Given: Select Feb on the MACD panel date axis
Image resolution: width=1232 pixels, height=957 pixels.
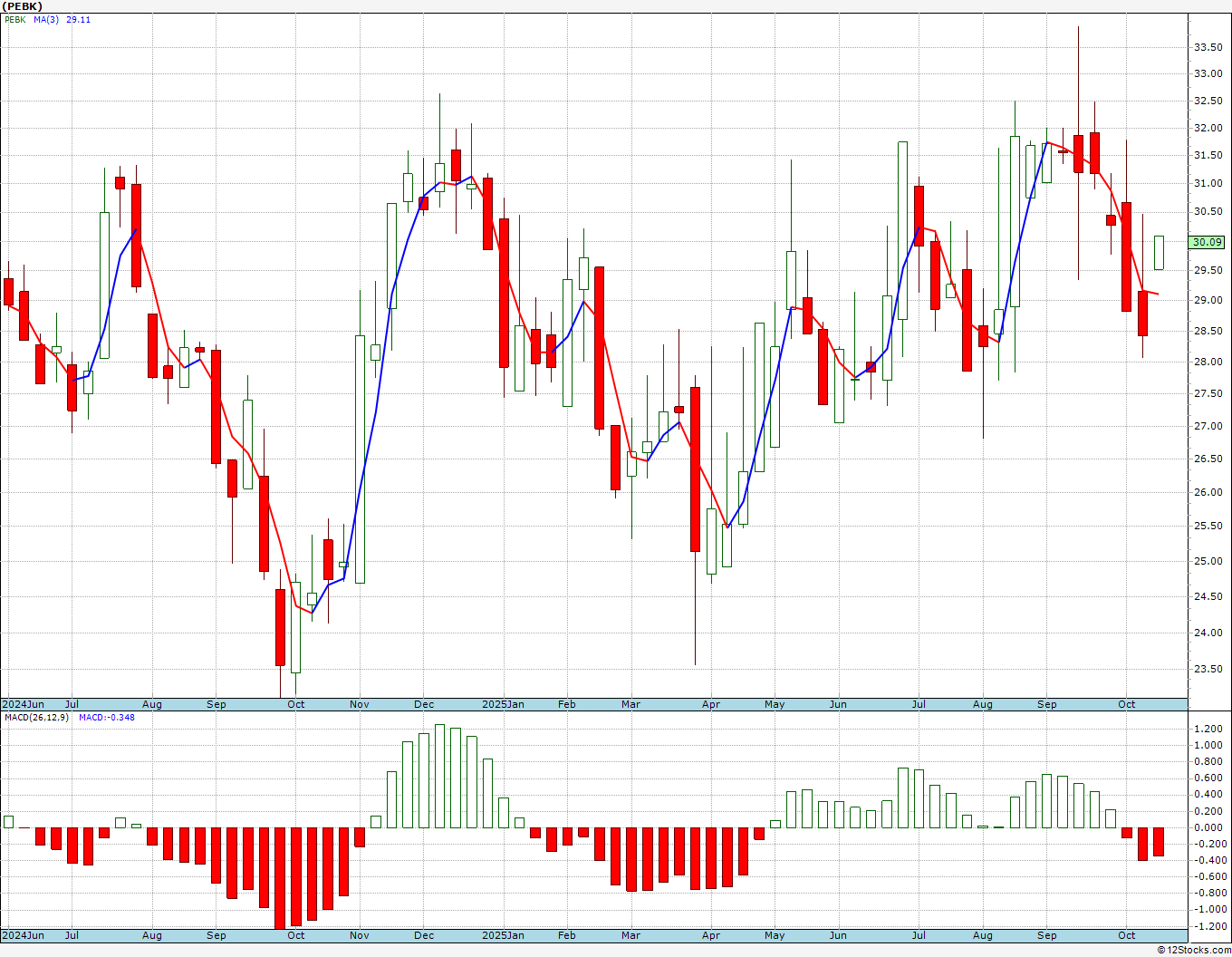Looking at the screenshot, I should click(x=567, y=935).
